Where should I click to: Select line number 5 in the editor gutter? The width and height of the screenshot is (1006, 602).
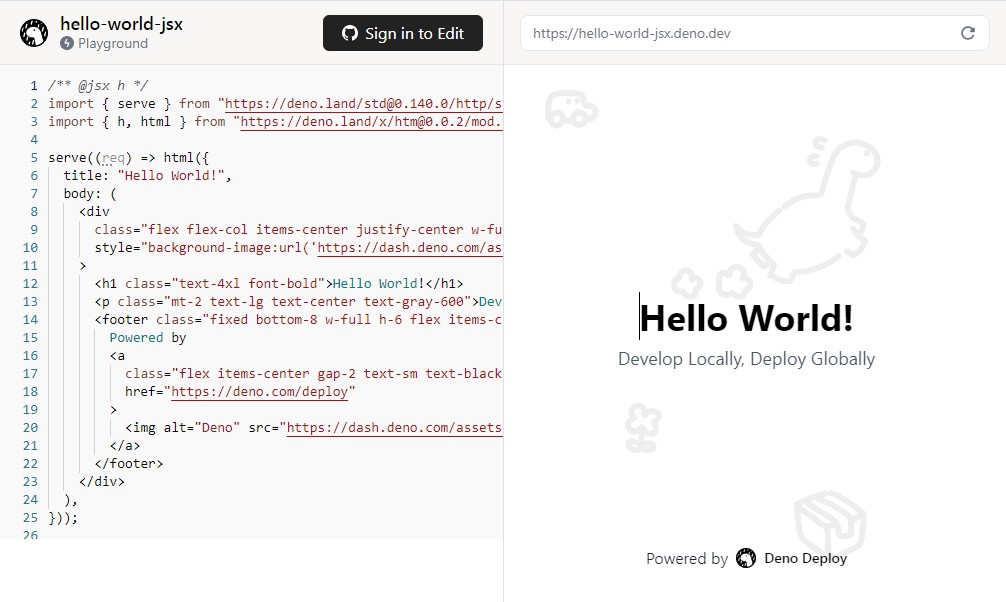[33, 157]
